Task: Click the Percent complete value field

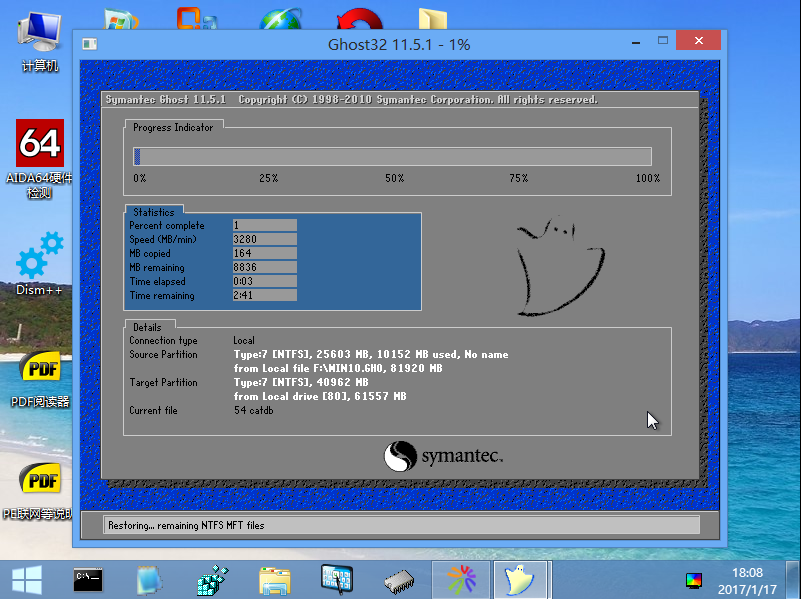Action: [x=265, y=225]
